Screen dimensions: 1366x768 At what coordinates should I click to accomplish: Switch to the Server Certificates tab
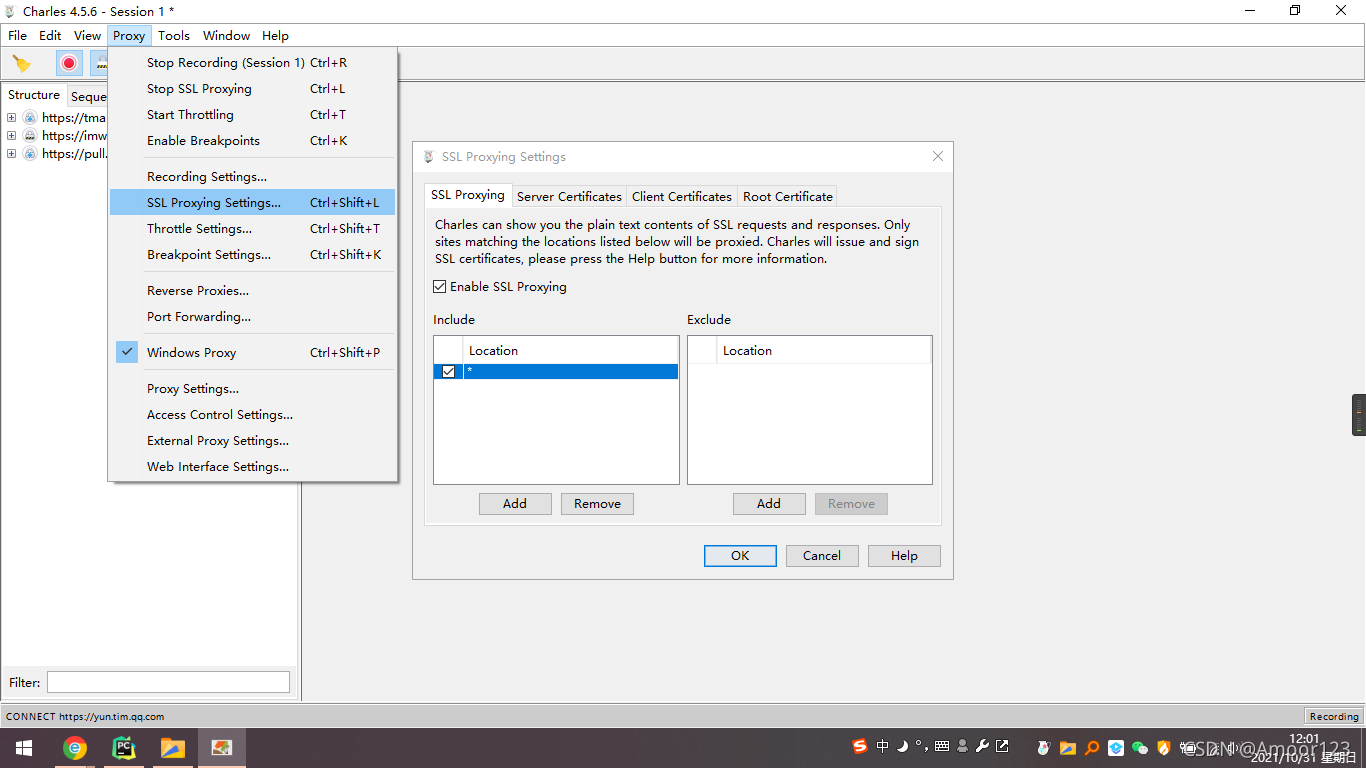pyautogui.click(x=569, y=196)
